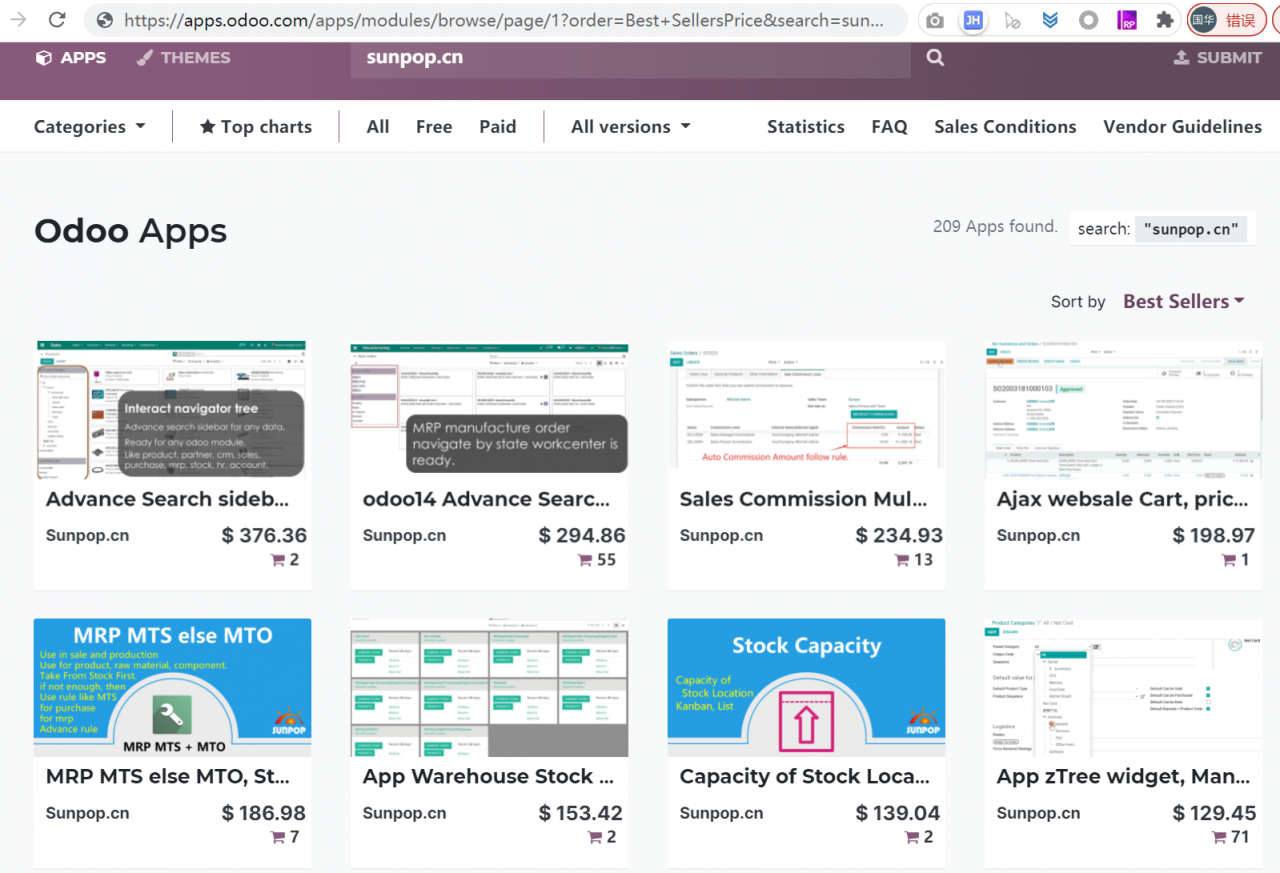Switch to the THEMES tab

tap(183, 58)
